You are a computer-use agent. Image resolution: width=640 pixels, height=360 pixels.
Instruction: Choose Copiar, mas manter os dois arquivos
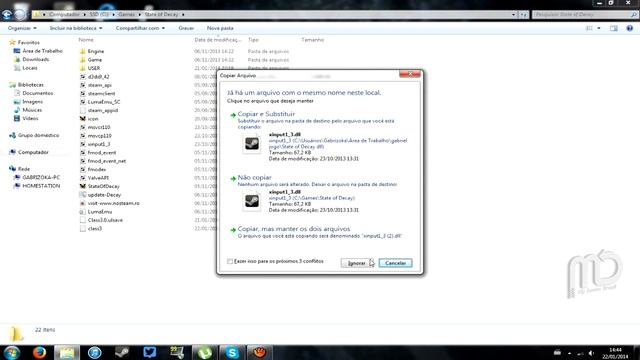click(x=293, y=229)
